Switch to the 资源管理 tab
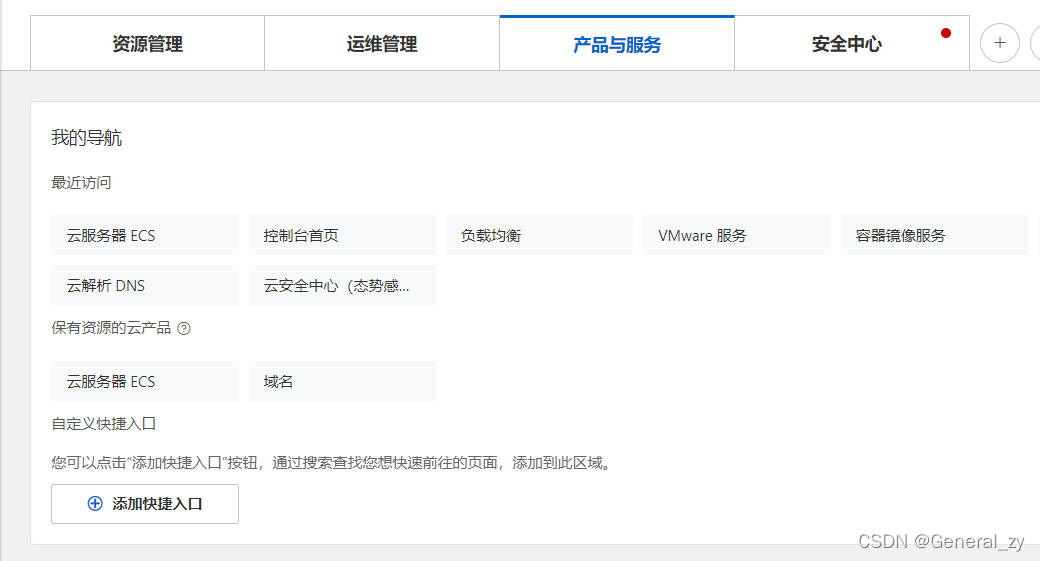The width and height of the screenshot is (1040, 561). click(x=147, y=44)
